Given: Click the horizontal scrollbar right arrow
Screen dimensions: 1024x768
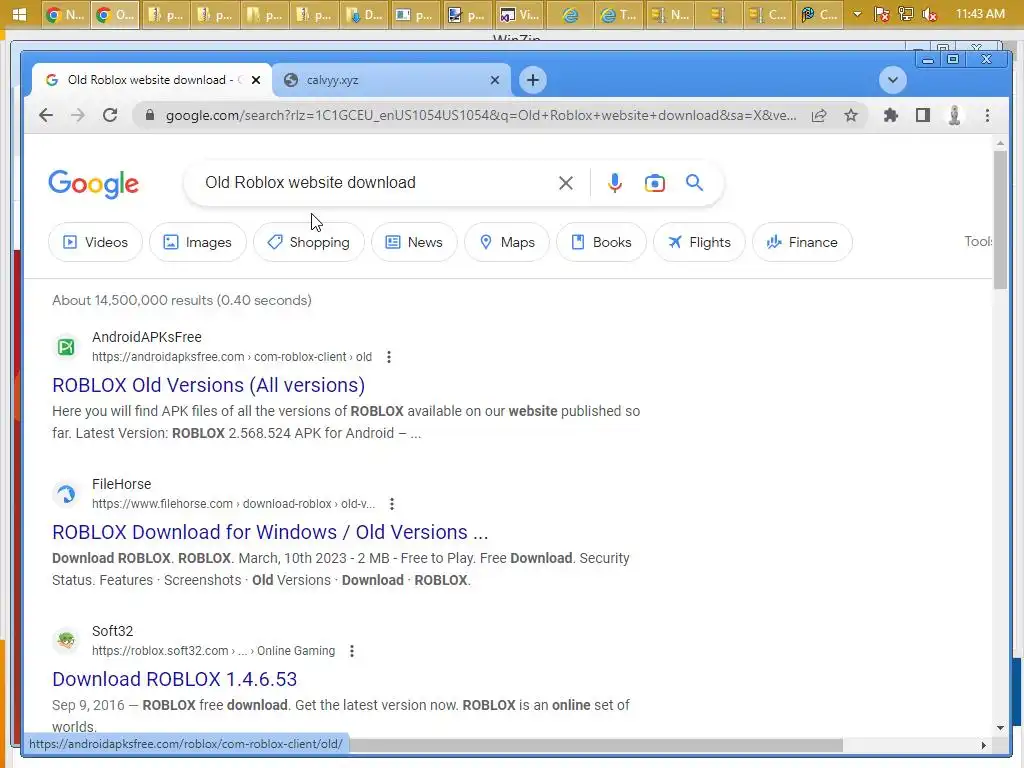Looking at the screenshot, I should (984, 745).
